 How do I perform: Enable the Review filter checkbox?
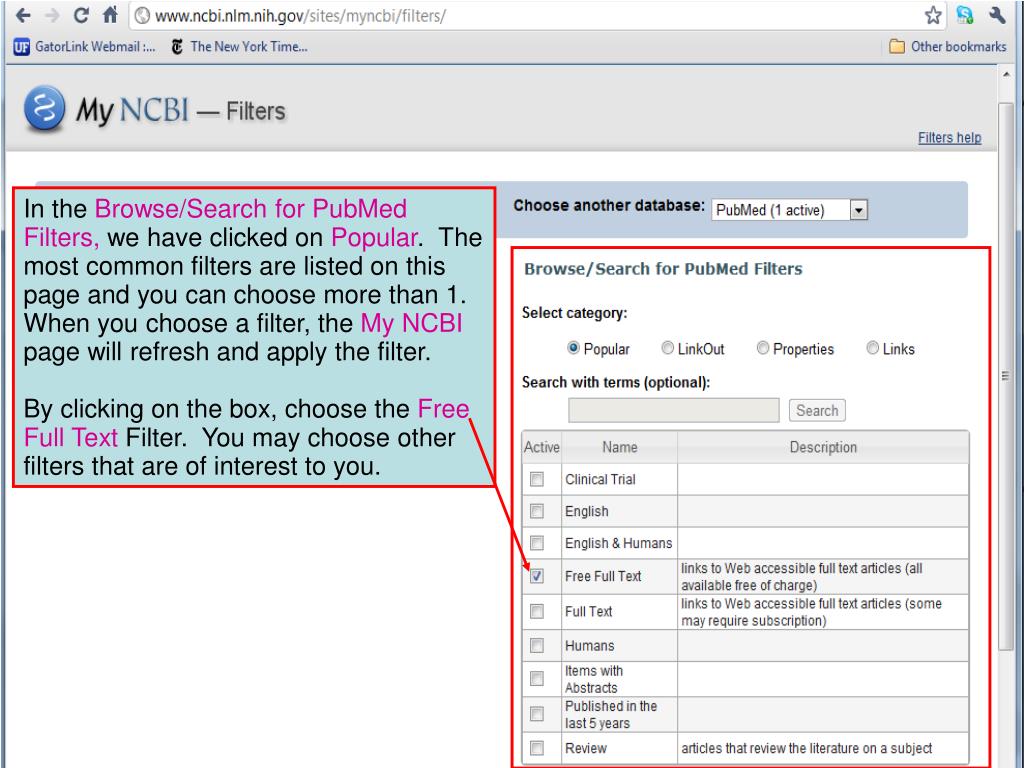point(537,748)
